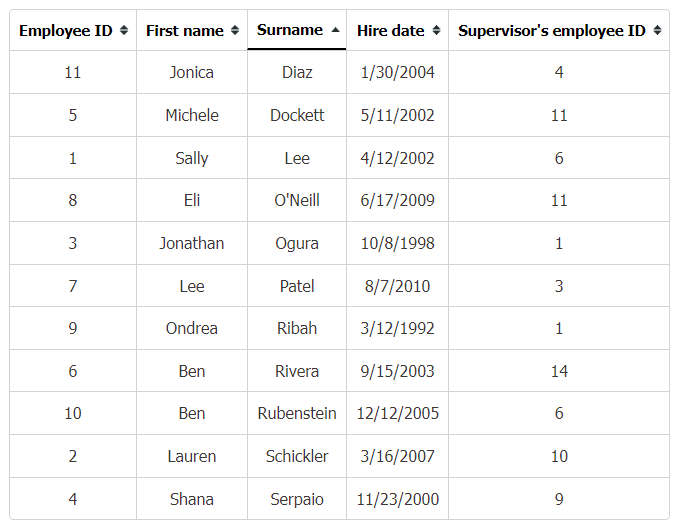Sort by Supervisor's employee ID header

tap(559, 30)
